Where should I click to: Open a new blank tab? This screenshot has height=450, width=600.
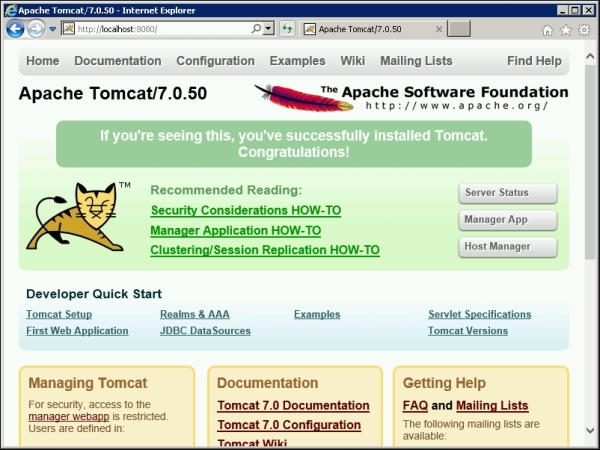[x=459, y=29]
